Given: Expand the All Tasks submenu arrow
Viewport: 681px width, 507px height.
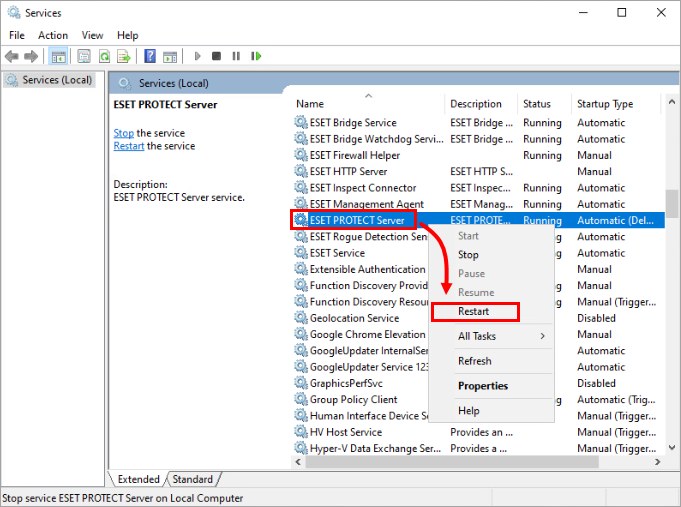Looking at the screenshot, I should (543, 336).
